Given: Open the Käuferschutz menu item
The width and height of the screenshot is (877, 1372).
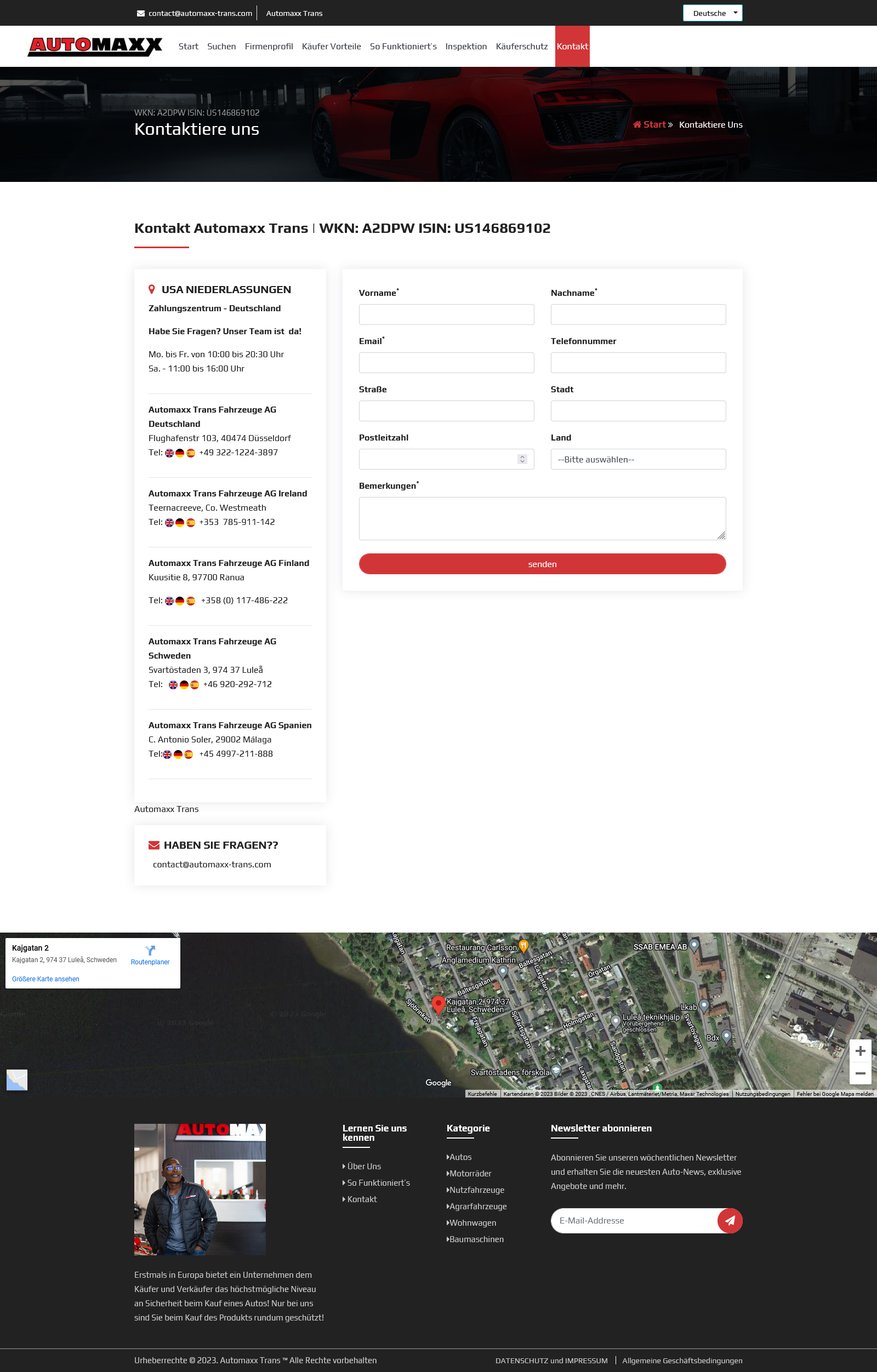Looking at the screenshot, I should coord(521,46).
